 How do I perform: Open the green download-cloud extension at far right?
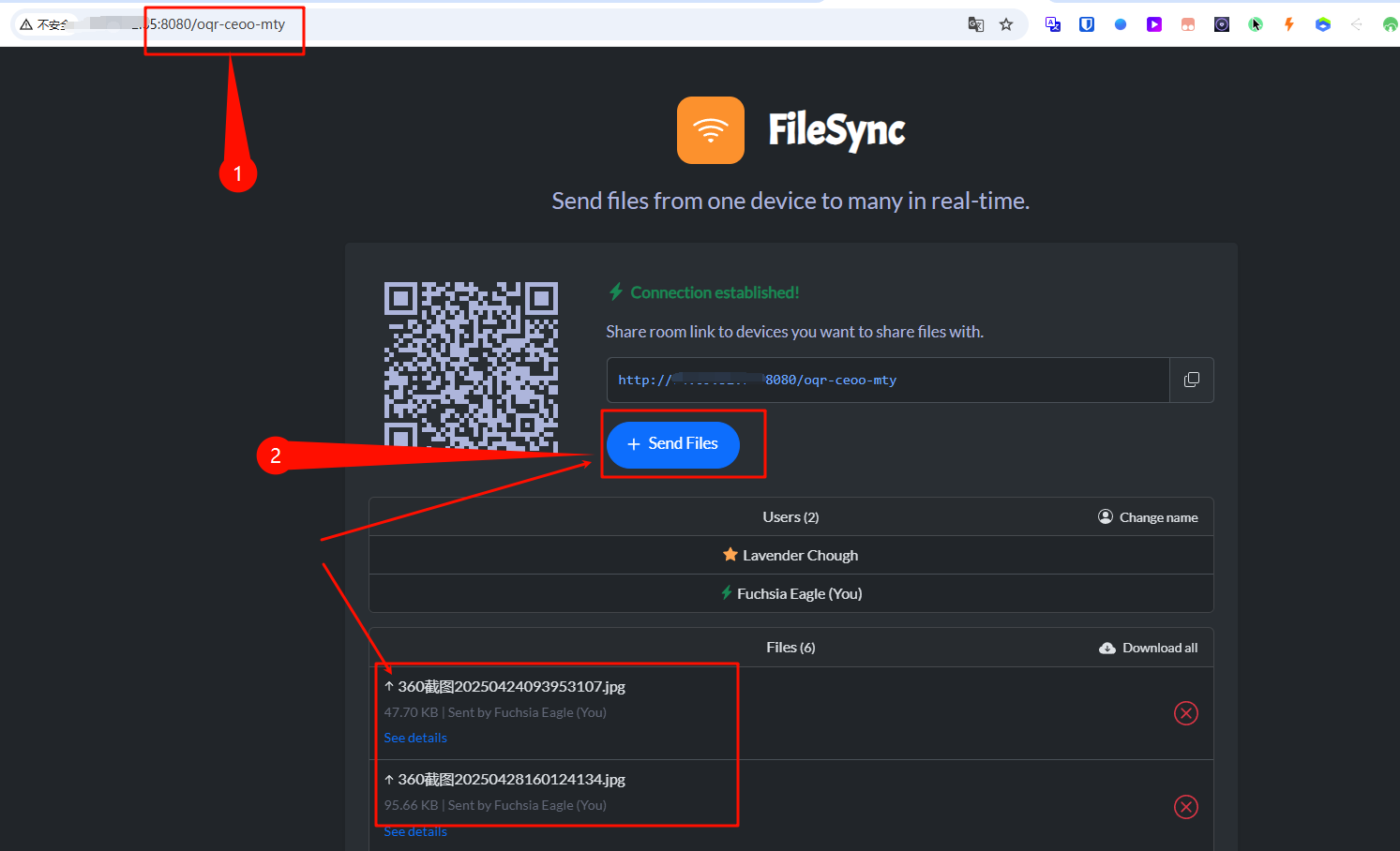tap(1390, 24)
